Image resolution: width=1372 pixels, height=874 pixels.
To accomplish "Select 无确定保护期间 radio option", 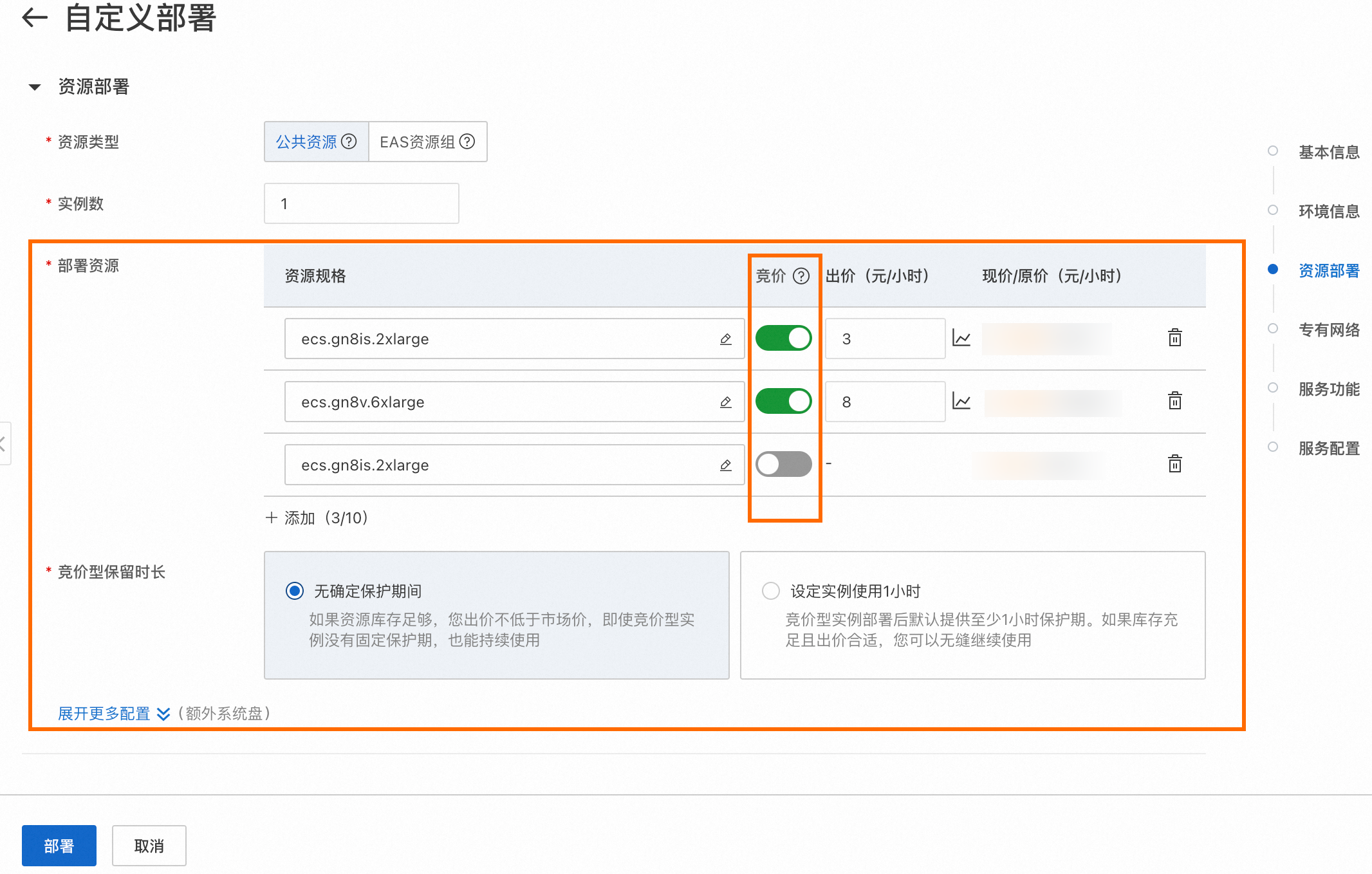I will pyautogui.click(x=295, y=591).
